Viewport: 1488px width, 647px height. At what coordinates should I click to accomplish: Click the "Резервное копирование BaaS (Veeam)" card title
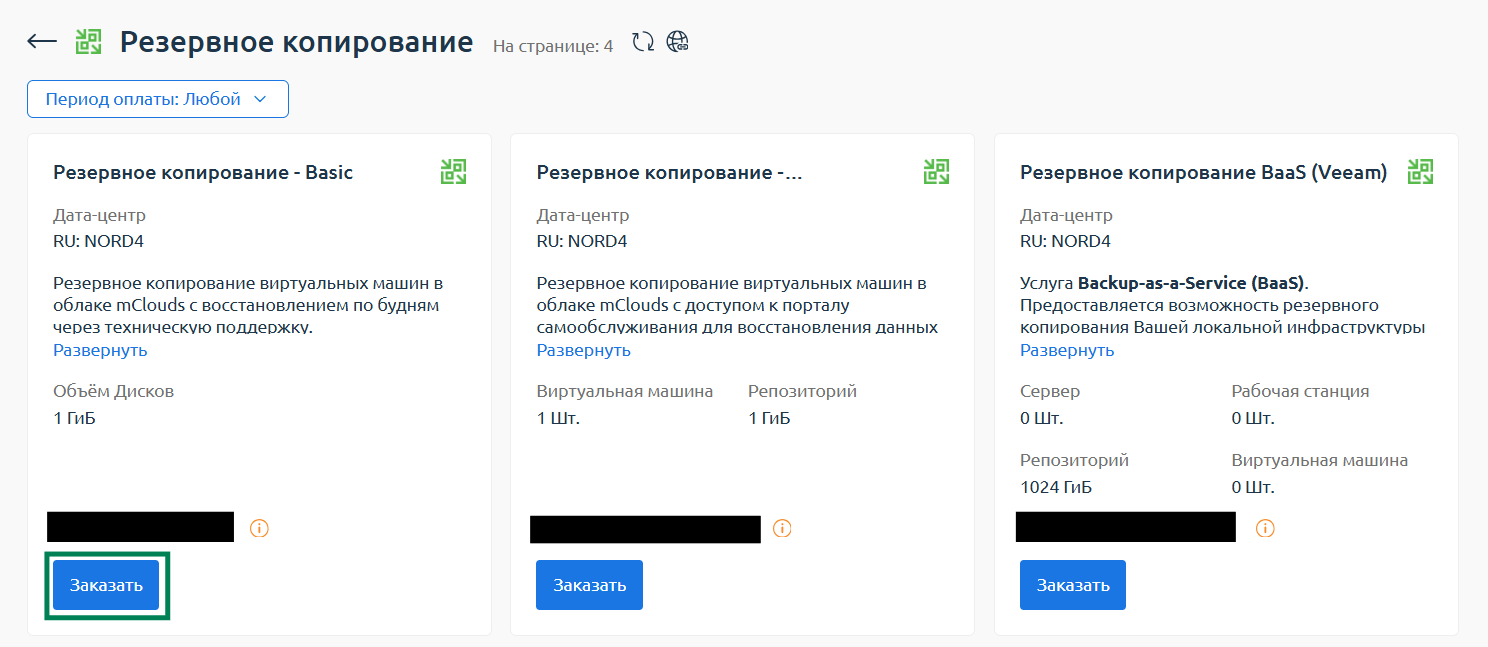pos(1203,173)
